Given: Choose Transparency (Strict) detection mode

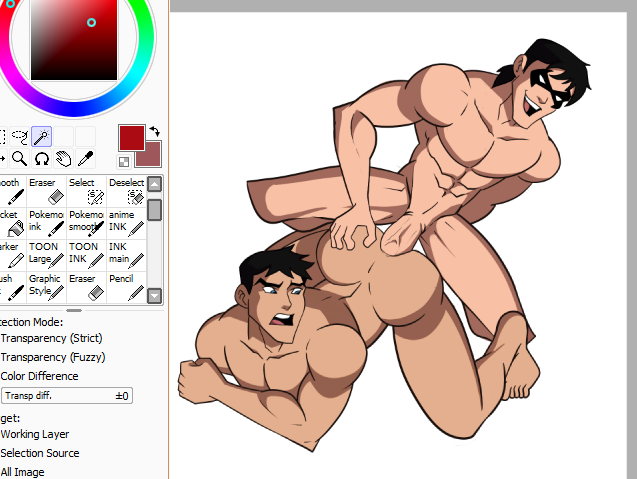Looking at the screenshot, I should [52, 338].
